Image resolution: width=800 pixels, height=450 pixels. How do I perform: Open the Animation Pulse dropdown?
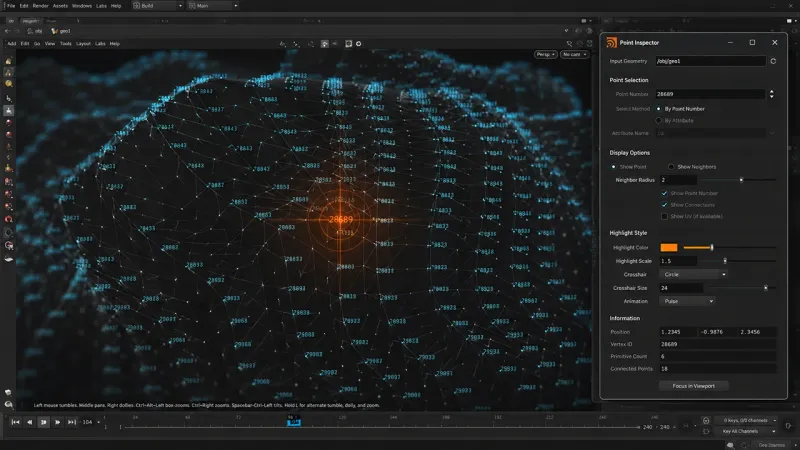(x=687, y=301)
